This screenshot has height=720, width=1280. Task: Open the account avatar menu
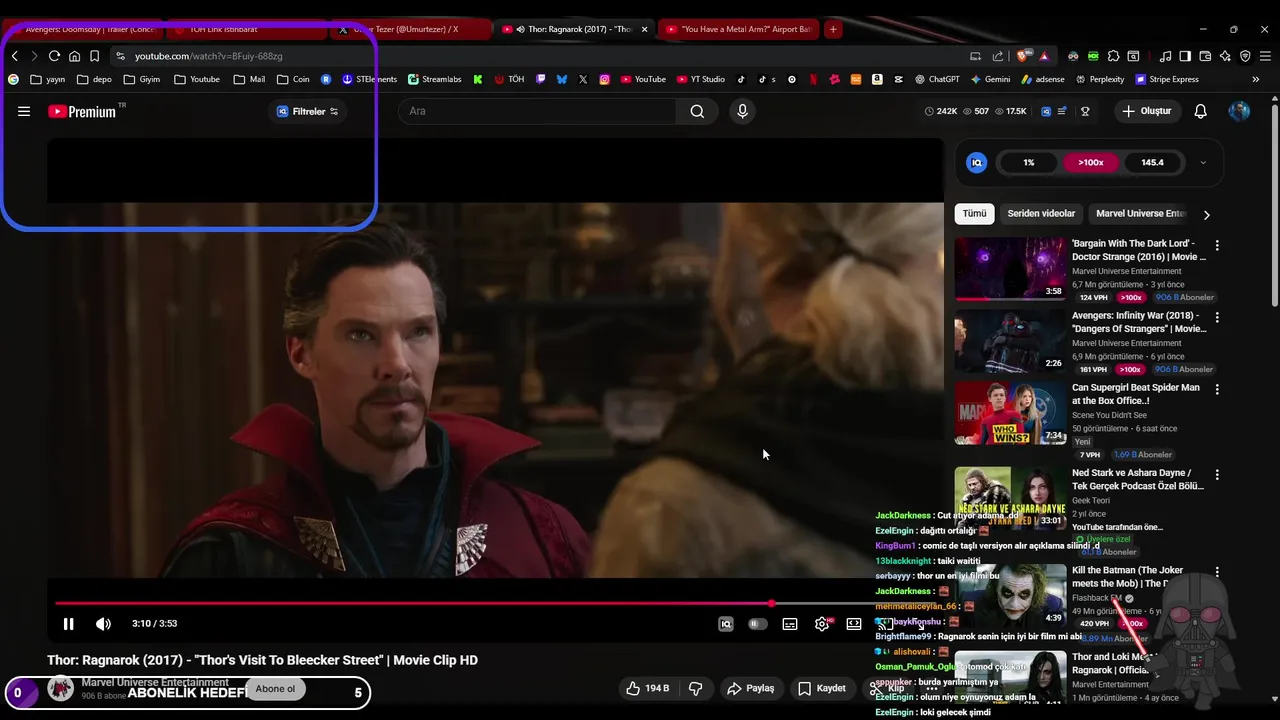[1239, 111]
